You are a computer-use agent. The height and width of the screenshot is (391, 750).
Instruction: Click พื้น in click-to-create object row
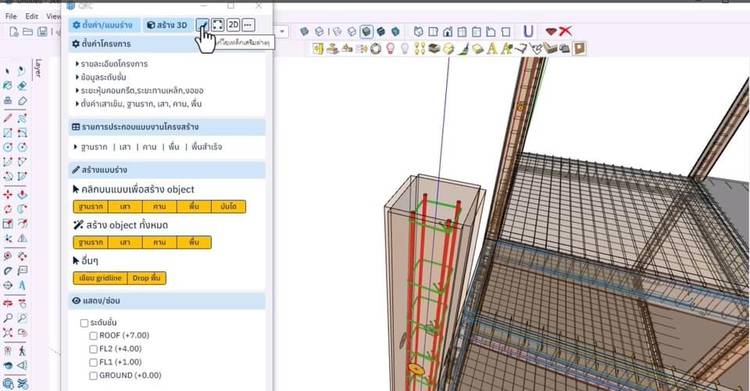coord(194,207)
